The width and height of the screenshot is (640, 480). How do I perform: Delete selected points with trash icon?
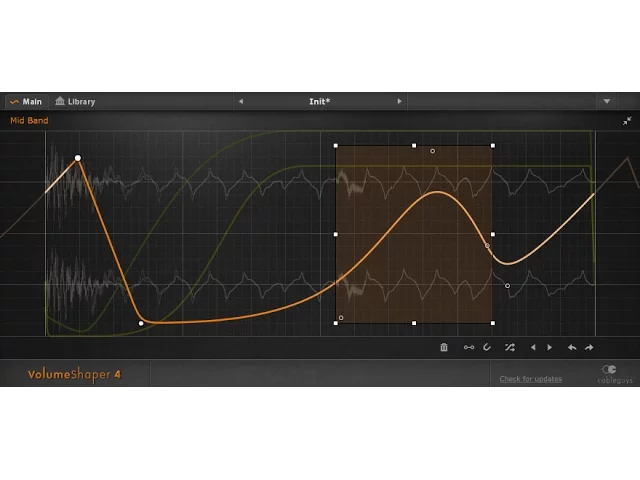[x=444, y=347]
